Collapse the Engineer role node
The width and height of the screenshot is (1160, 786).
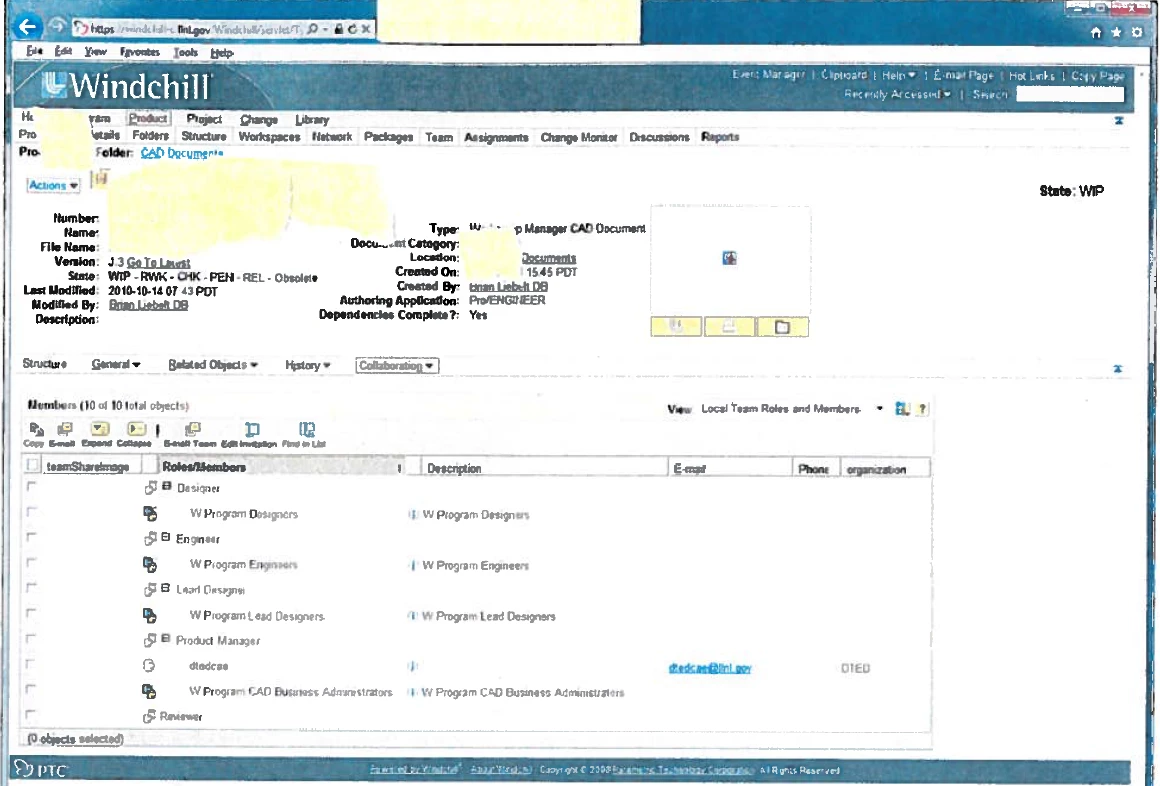point(166,537)
